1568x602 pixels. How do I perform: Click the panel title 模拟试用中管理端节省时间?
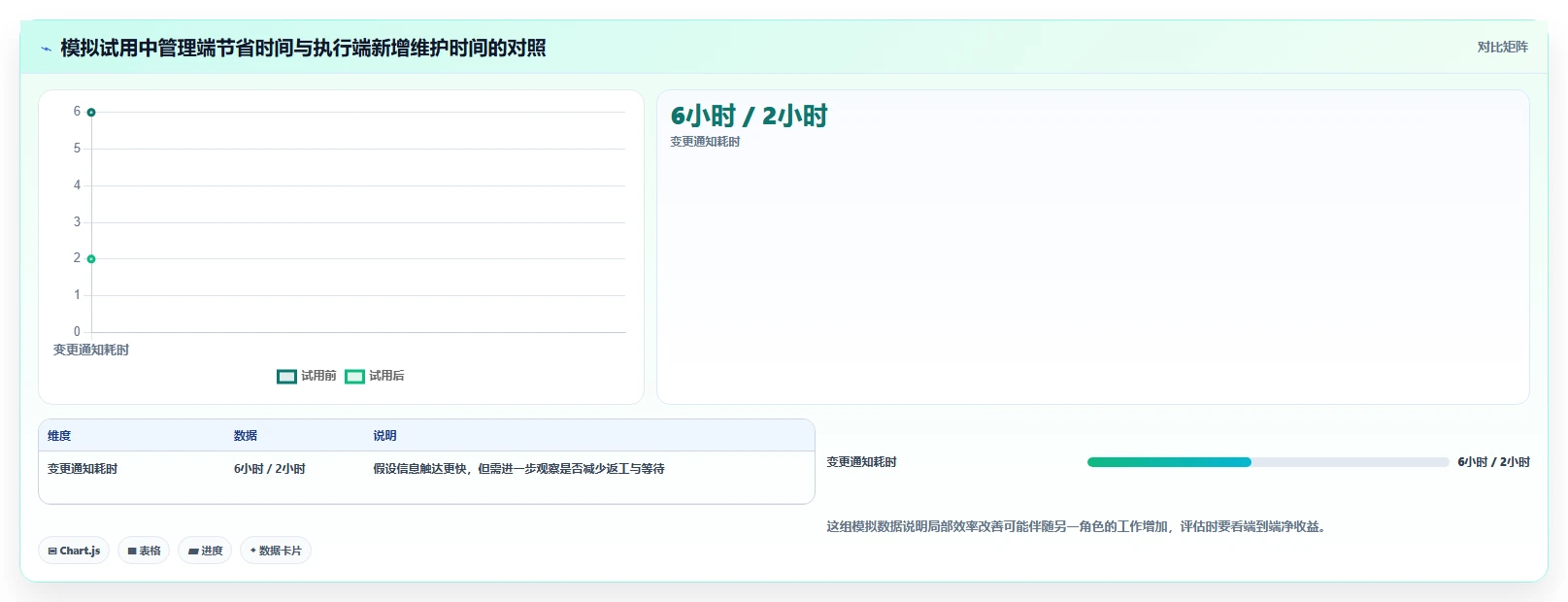tap(303, 49)
